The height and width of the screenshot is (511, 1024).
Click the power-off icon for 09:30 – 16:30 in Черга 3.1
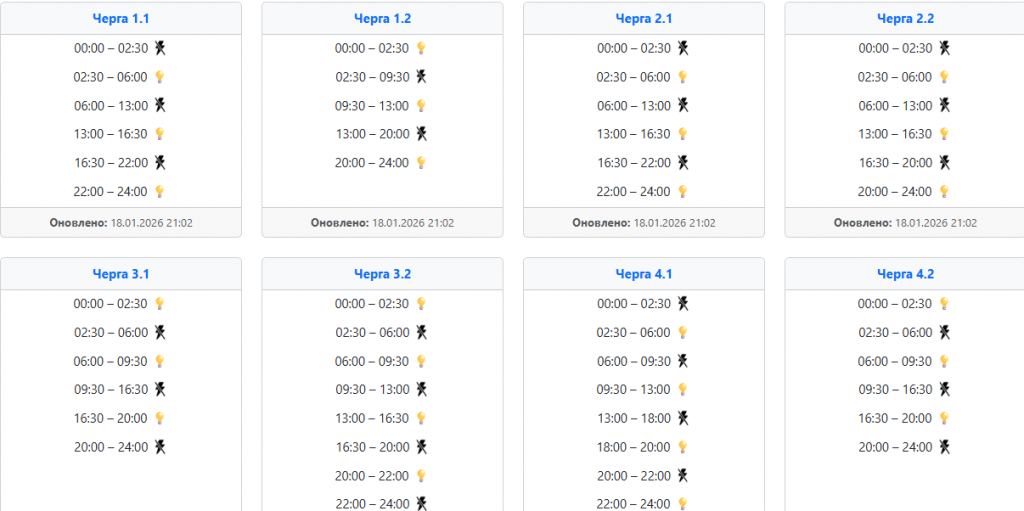159,390
